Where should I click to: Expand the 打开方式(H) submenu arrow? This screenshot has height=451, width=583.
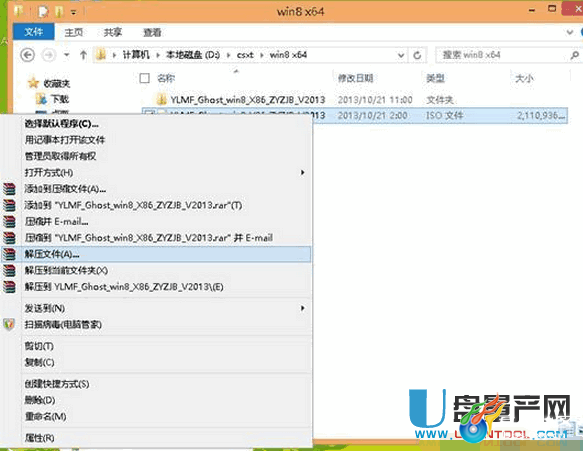[x=303, y=173]
